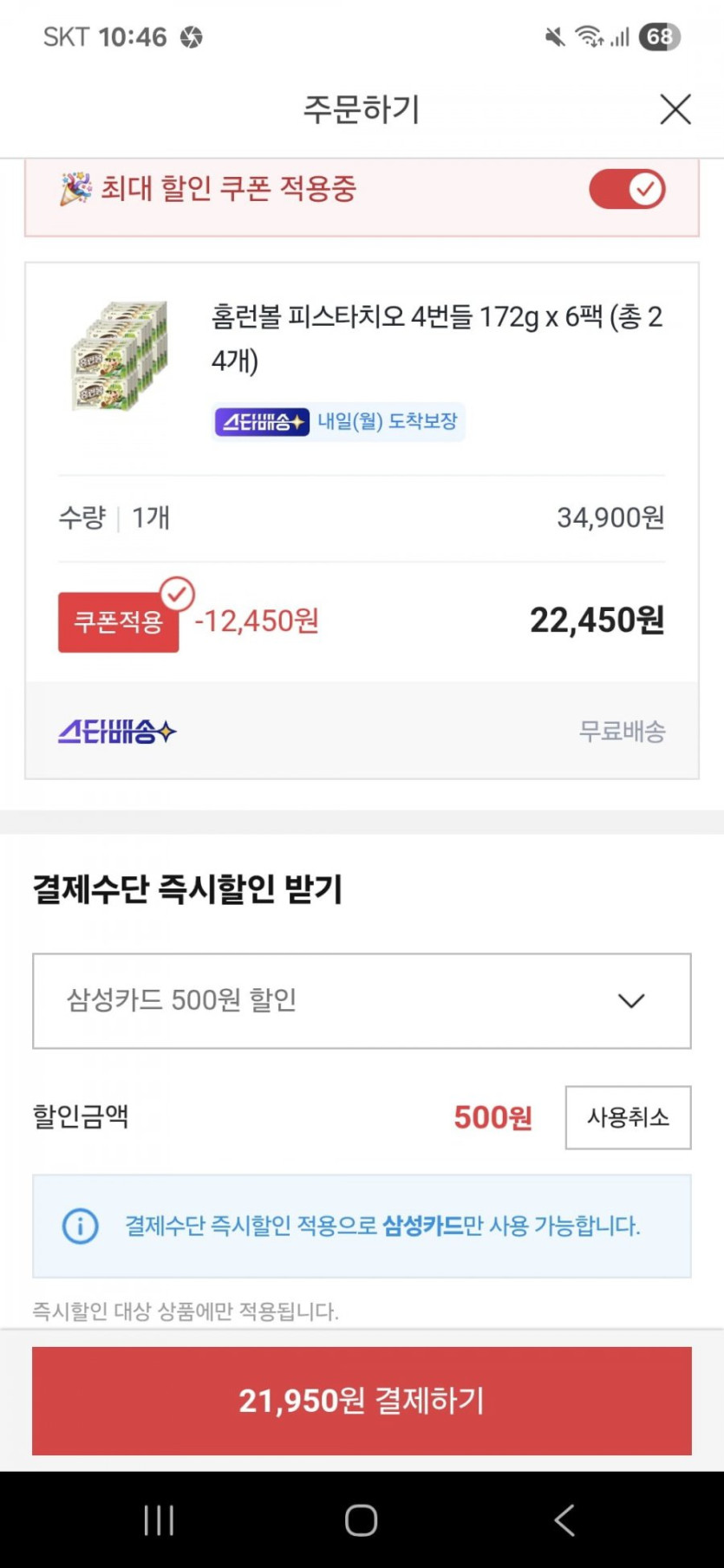Tap the 내일(월) 도착보장 arrival guarantee label

[388, 422]
